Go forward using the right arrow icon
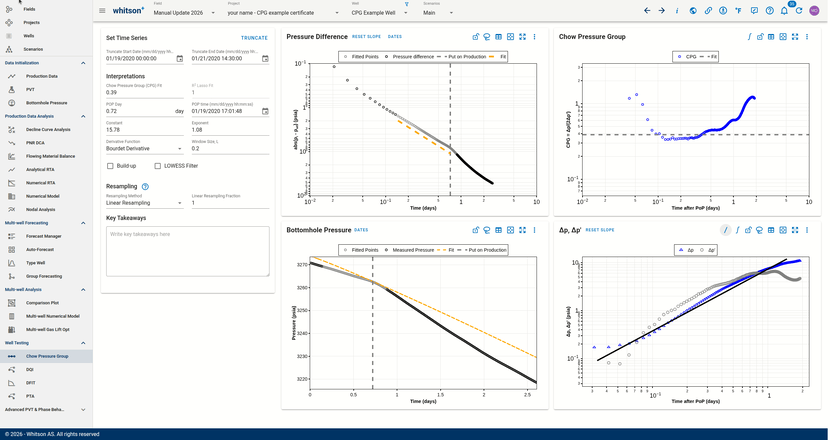 coord(662,11)
